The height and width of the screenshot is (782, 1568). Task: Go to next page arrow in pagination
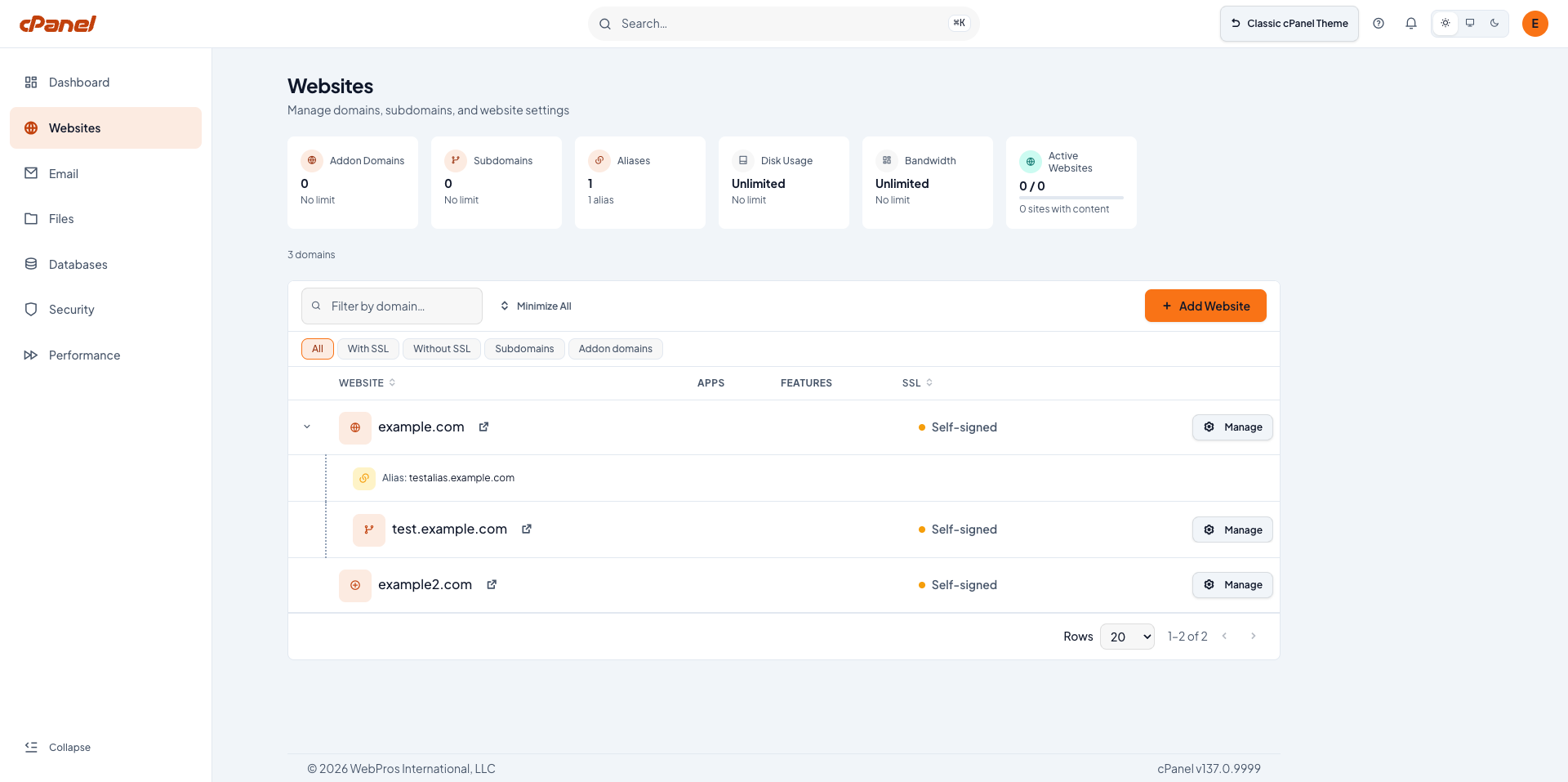click(x=1254, y=636)
